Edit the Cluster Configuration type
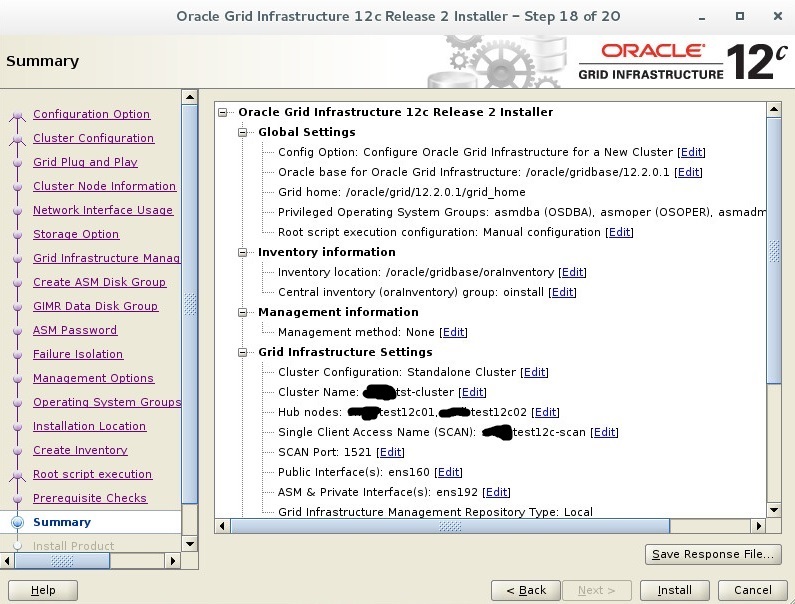 [534, 372]
